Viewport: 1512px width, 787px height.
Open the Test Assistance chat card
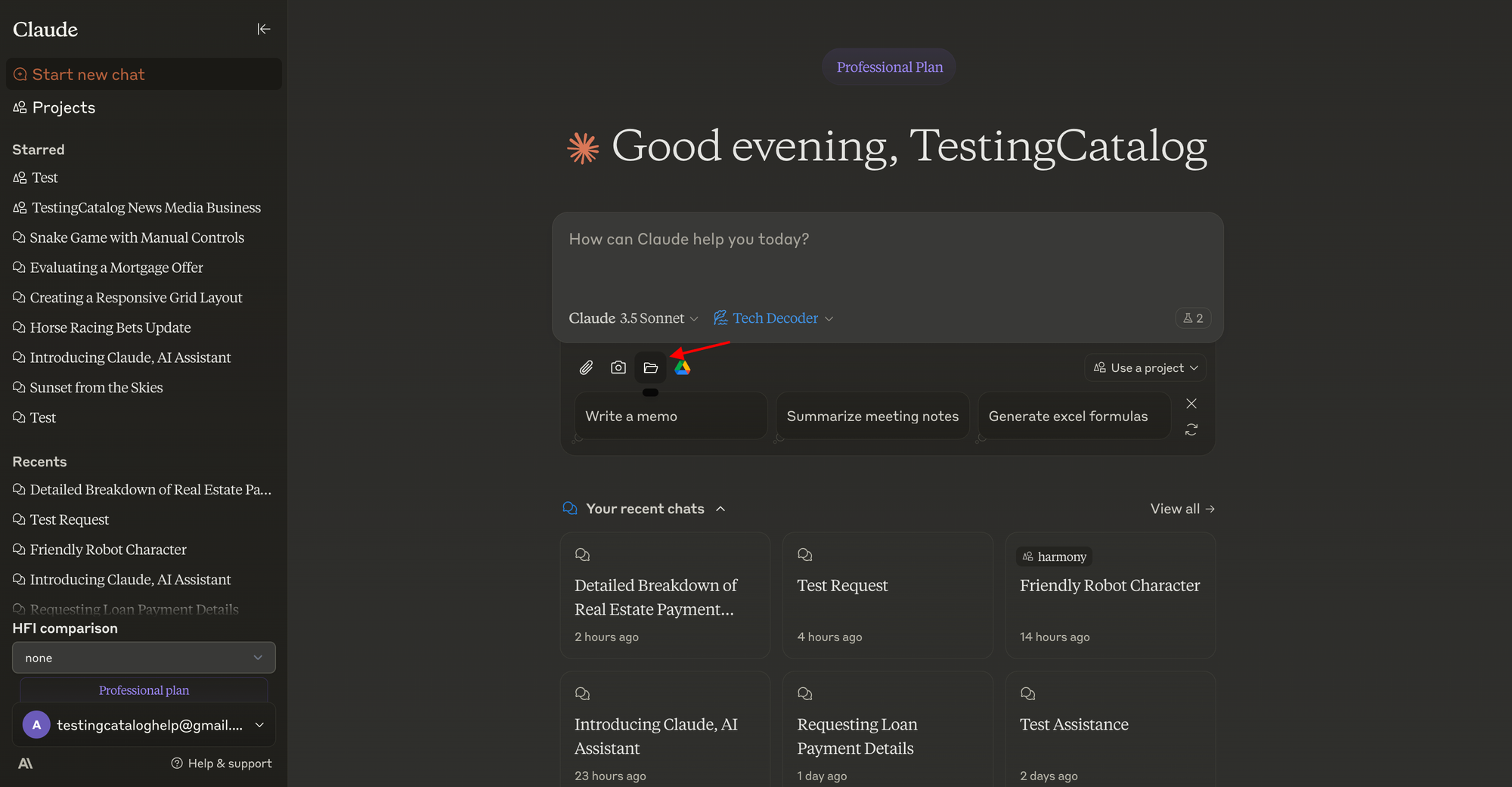tap(1111, 730)
